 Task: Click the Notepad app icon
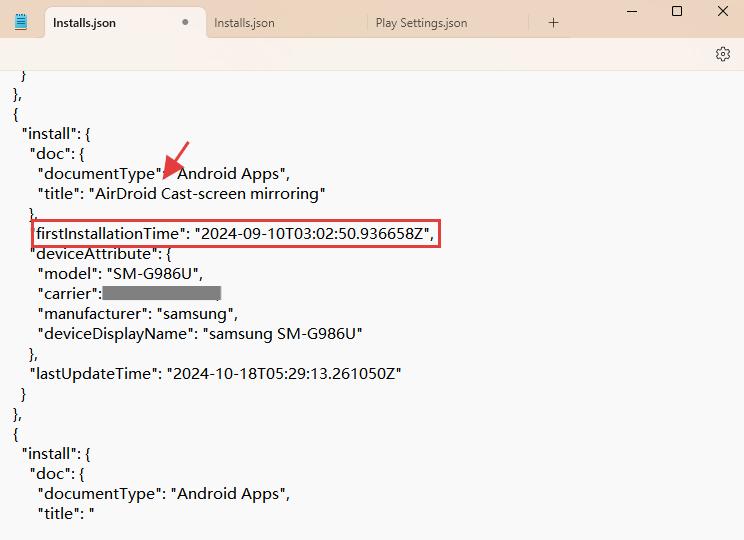(21, 22)
